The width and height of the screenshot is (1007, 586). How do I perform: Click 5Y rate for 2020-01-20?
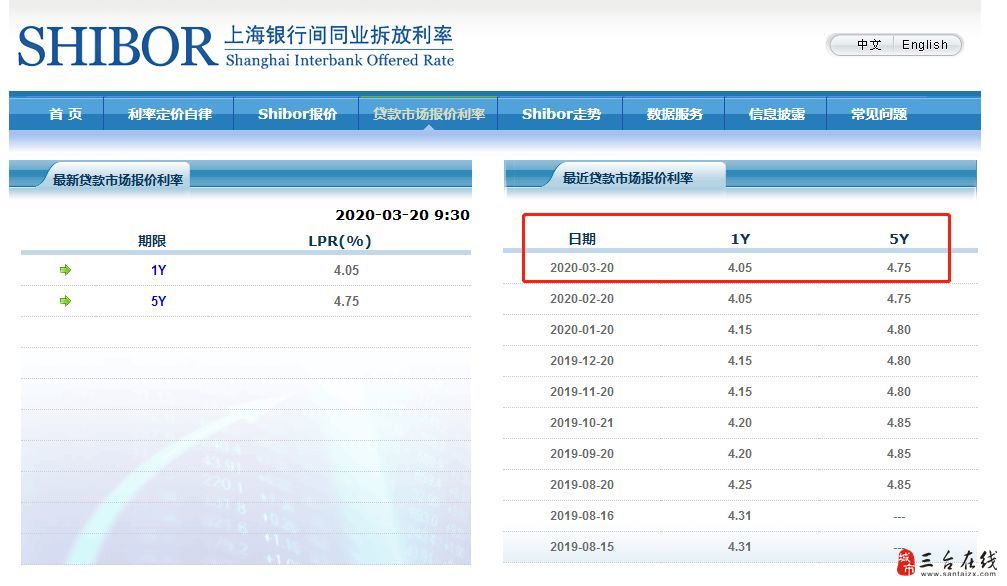click(898, 330)
